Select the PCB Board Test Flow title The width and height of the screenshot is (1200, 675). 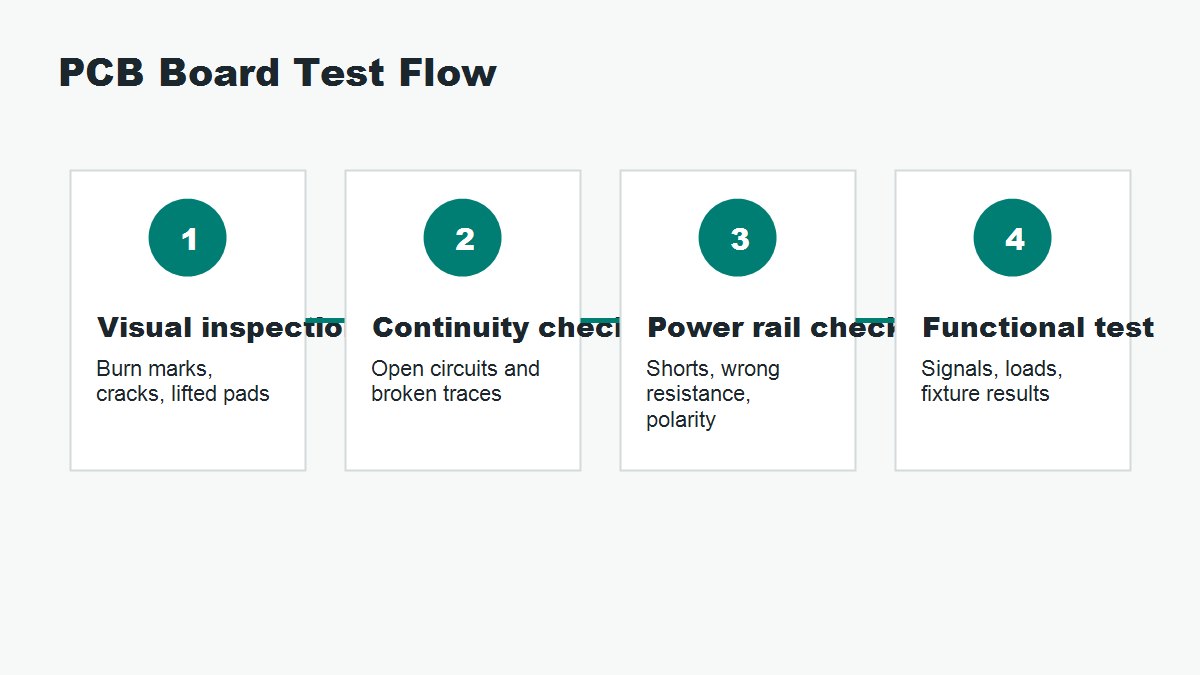277,74
